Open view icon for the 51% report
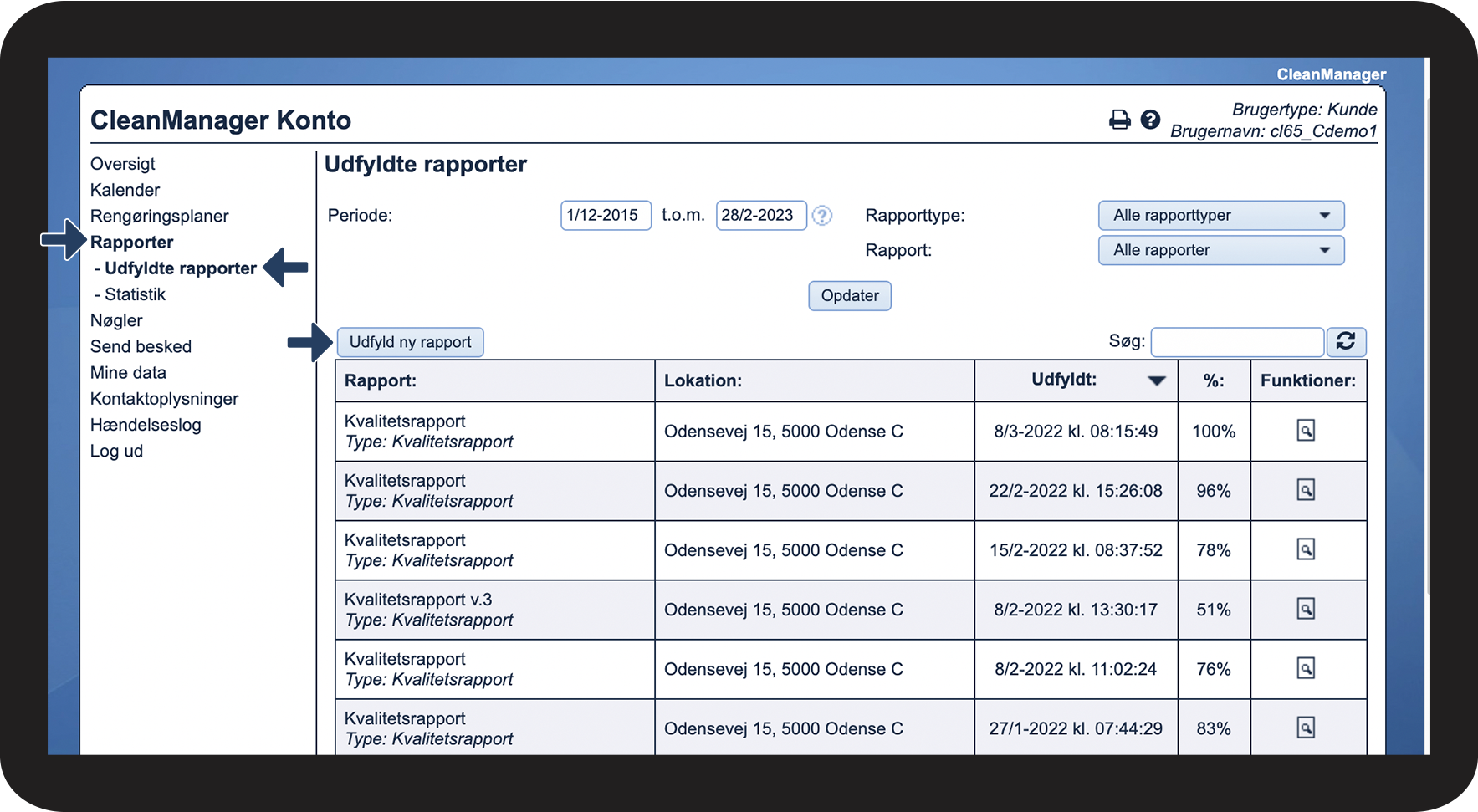 (x=1305, y=609)
